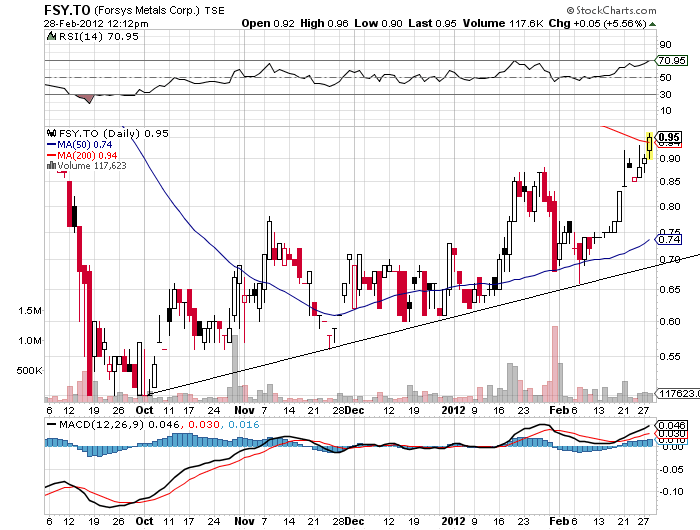This screenshot has width=700, height=530.
Task: Click the MACD histogram value 0.016
Action: pos(244,424)
